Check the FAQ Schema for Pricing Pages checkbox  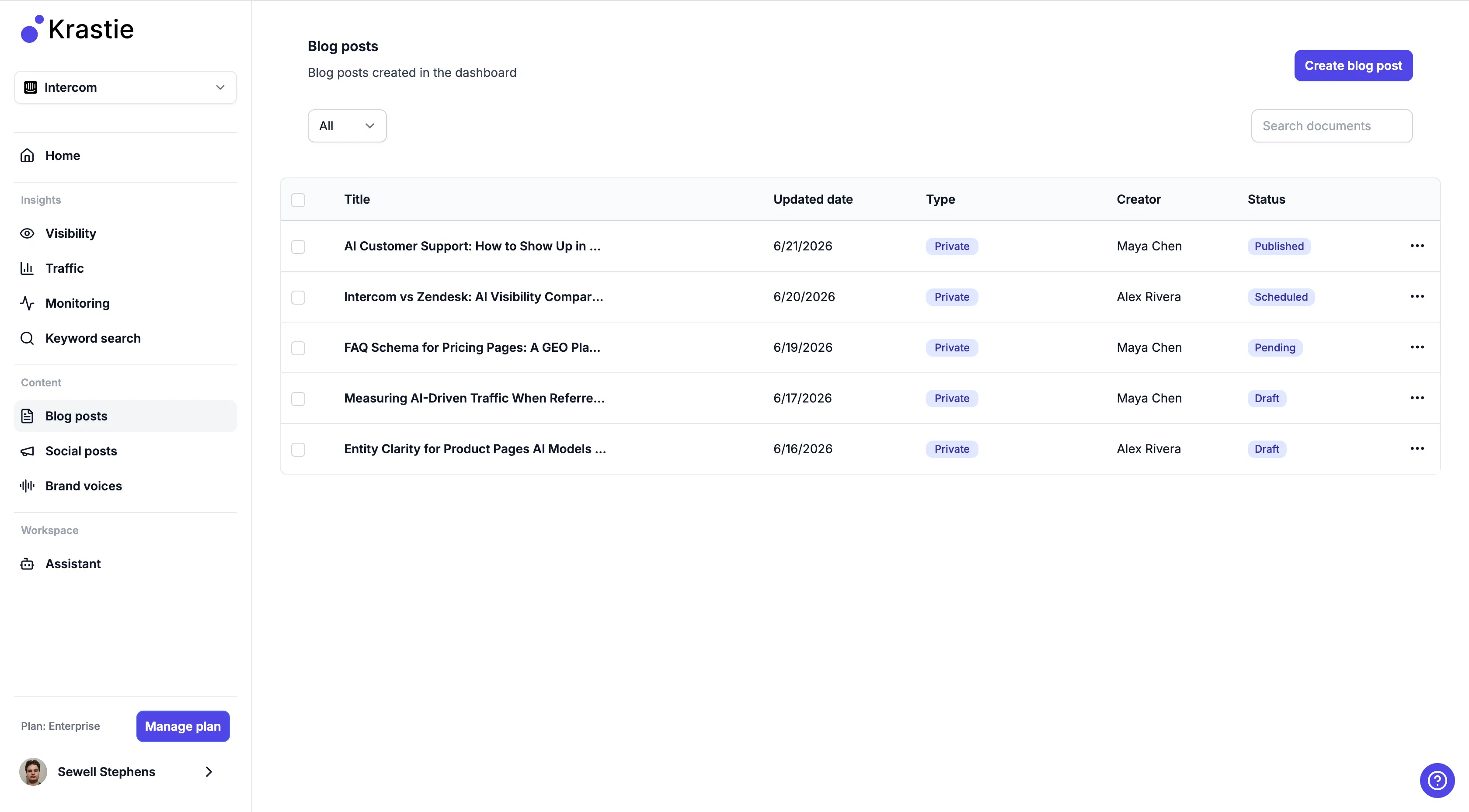point(298,348)
